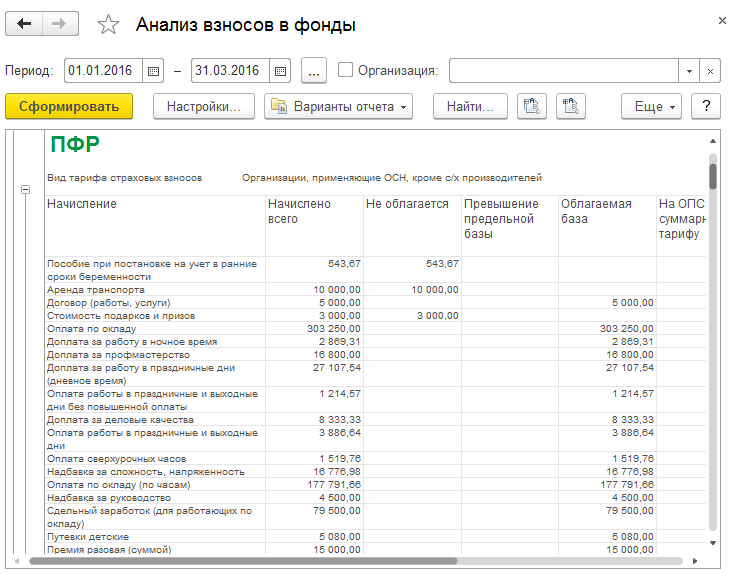
Task: Enable the Организация checkbox
Action: point(346,70)
